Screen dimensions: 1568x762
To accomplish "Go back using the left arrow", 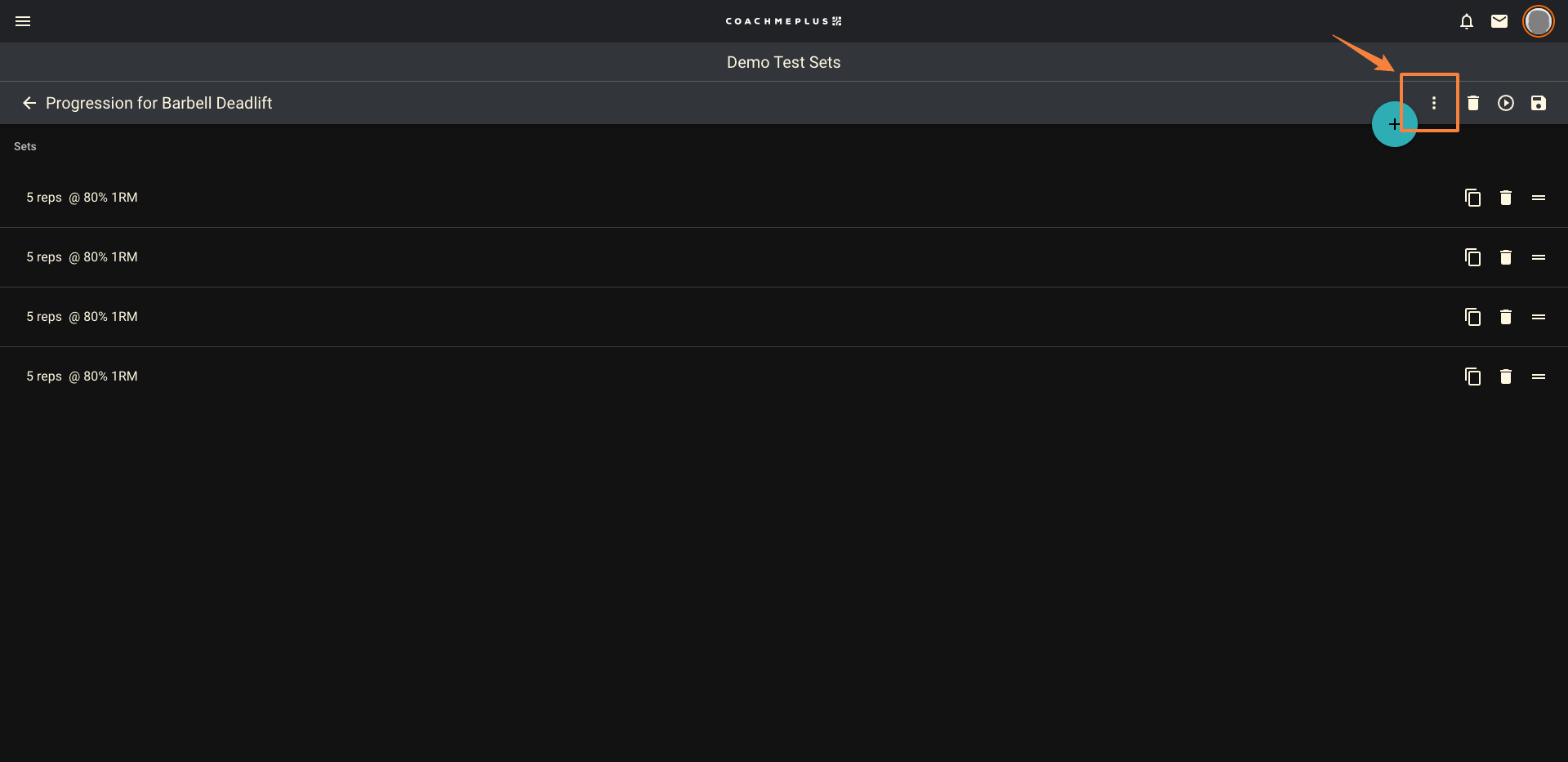I will click(29, 103).
